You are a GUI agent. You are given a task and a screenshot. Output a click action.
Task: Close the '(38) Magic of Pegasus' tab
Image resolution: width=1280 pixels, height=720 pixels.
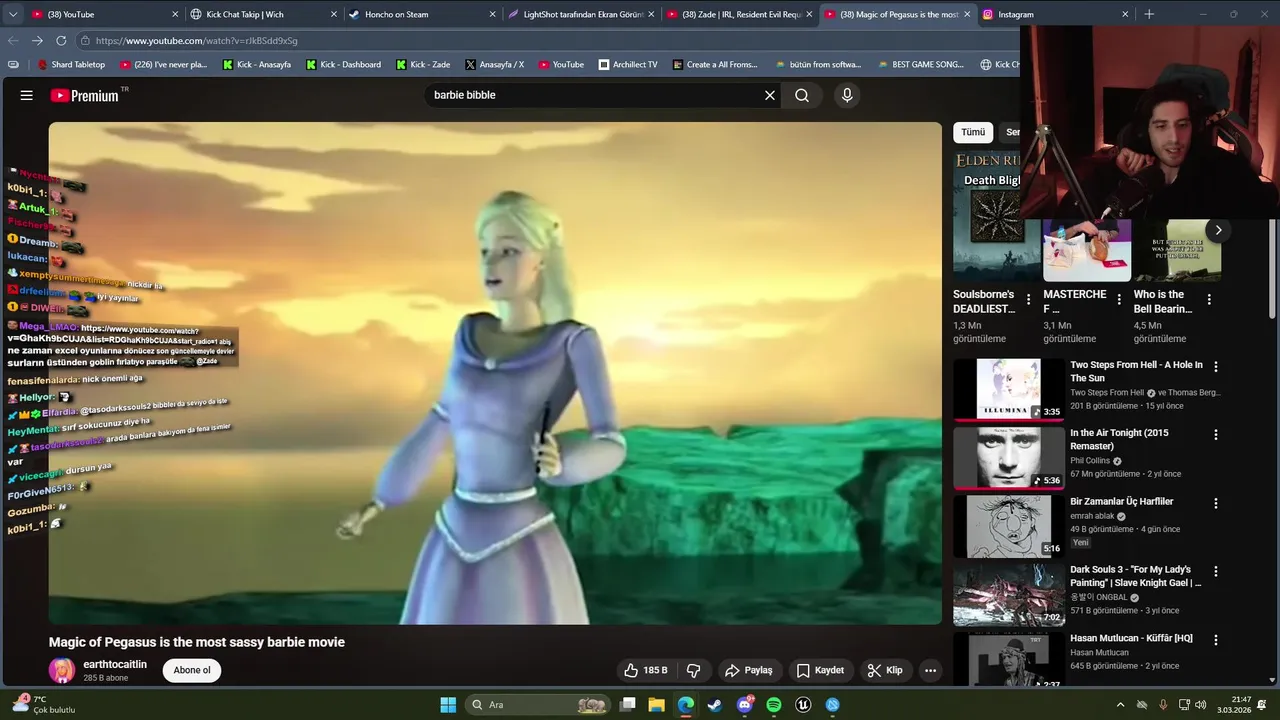967,14
